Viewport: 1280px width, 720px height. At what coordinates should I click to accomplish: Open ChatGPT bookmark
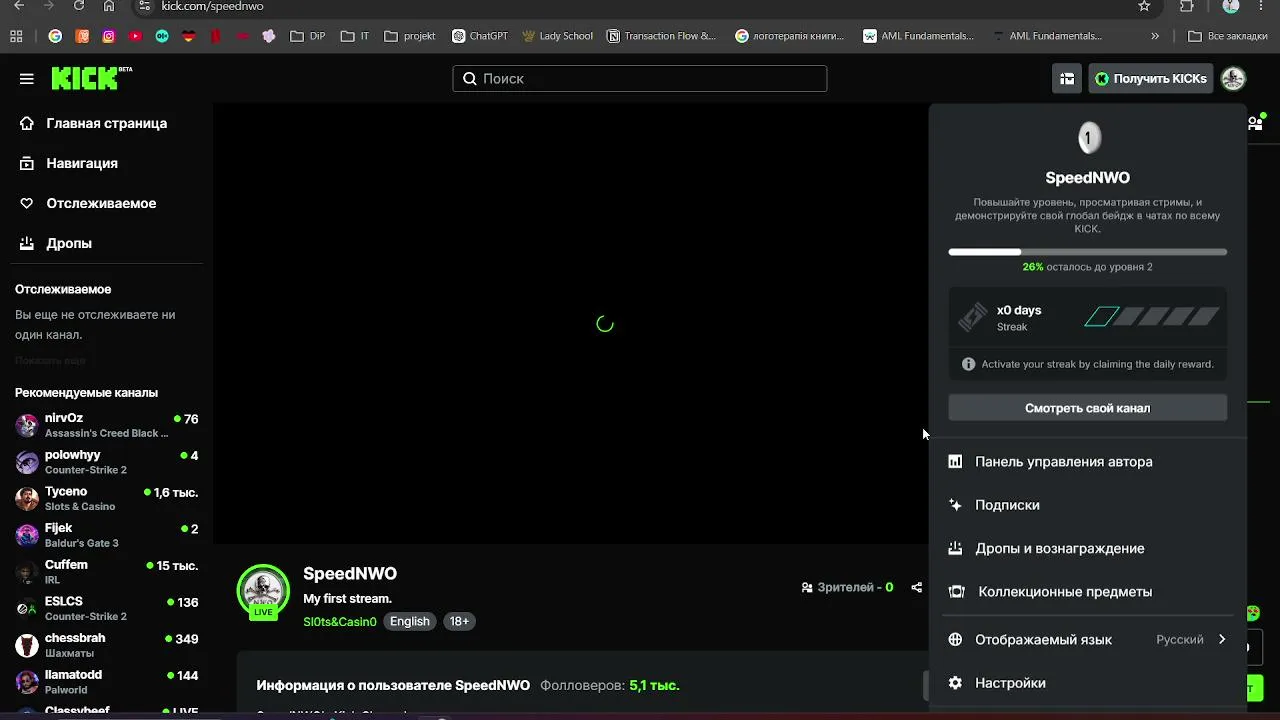click(480, 36)
